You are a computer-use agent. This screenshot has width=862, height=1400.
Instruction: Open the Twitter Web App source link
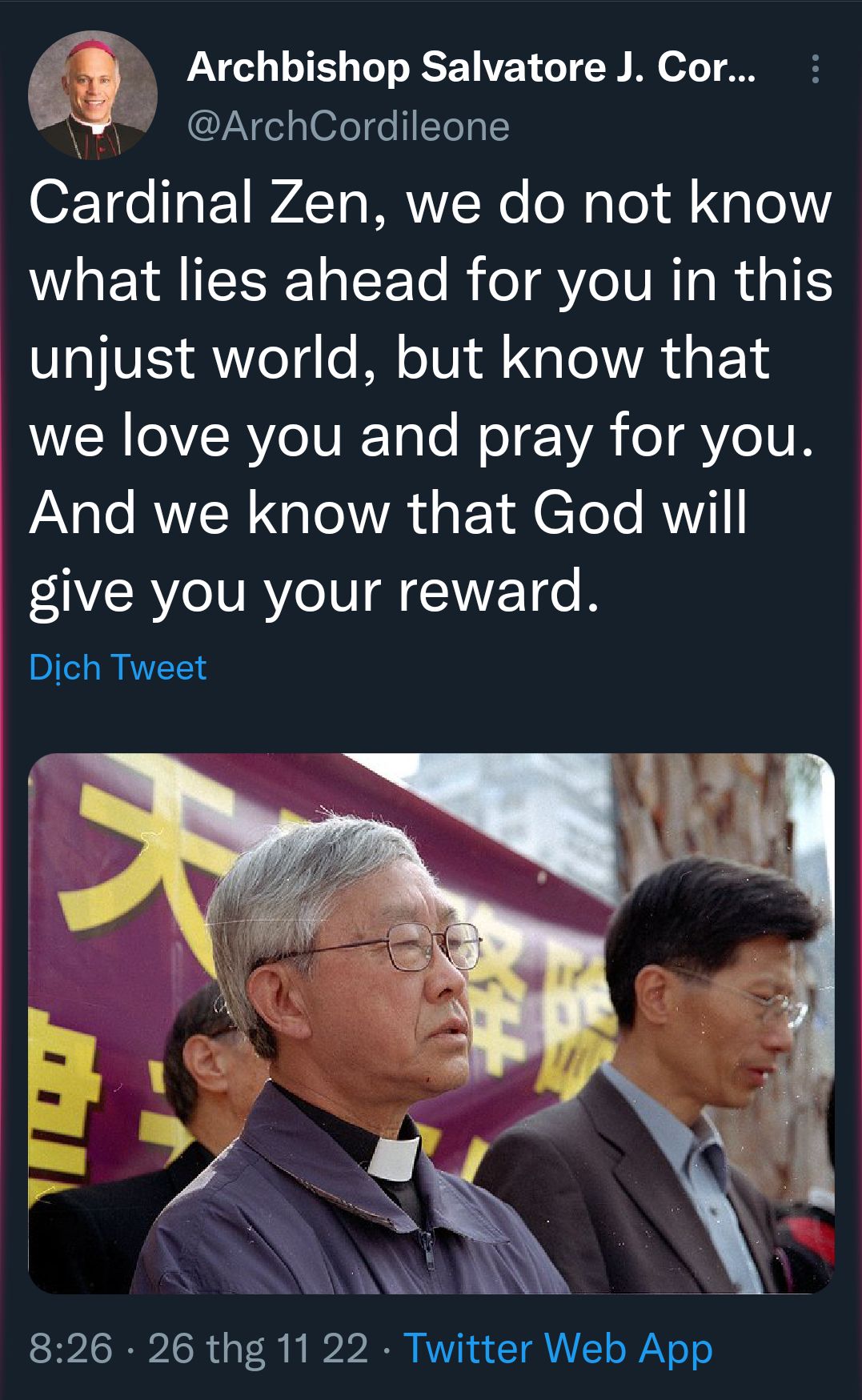pos(558,1348)
